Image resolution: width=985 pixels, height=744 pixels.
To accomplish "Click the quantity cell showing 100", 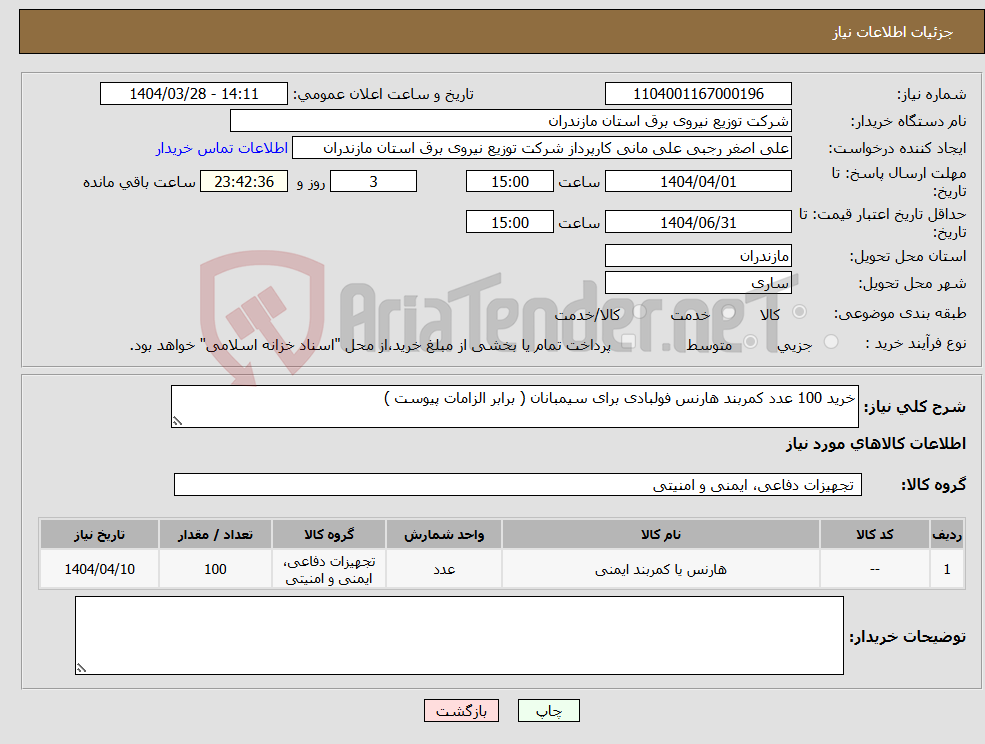I will (x=215, y=569).
